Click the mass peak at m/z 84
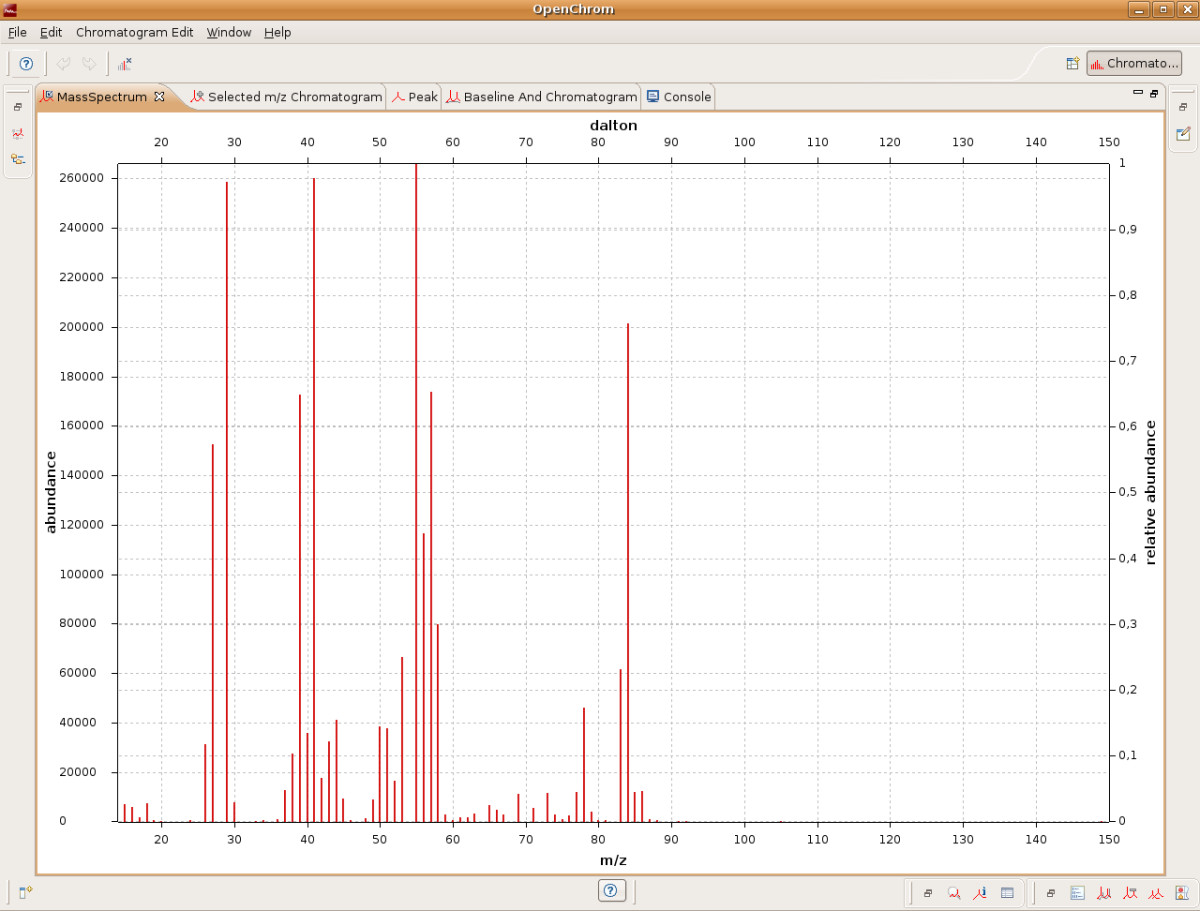The width and height of the screenshot is (1200, 911). [x=628, y=572]
